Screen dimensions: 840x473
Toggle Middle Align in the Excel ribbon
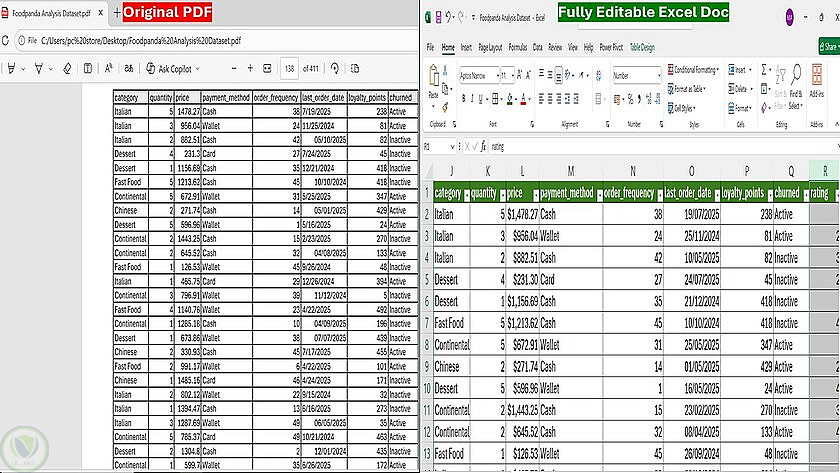[550, 75]
